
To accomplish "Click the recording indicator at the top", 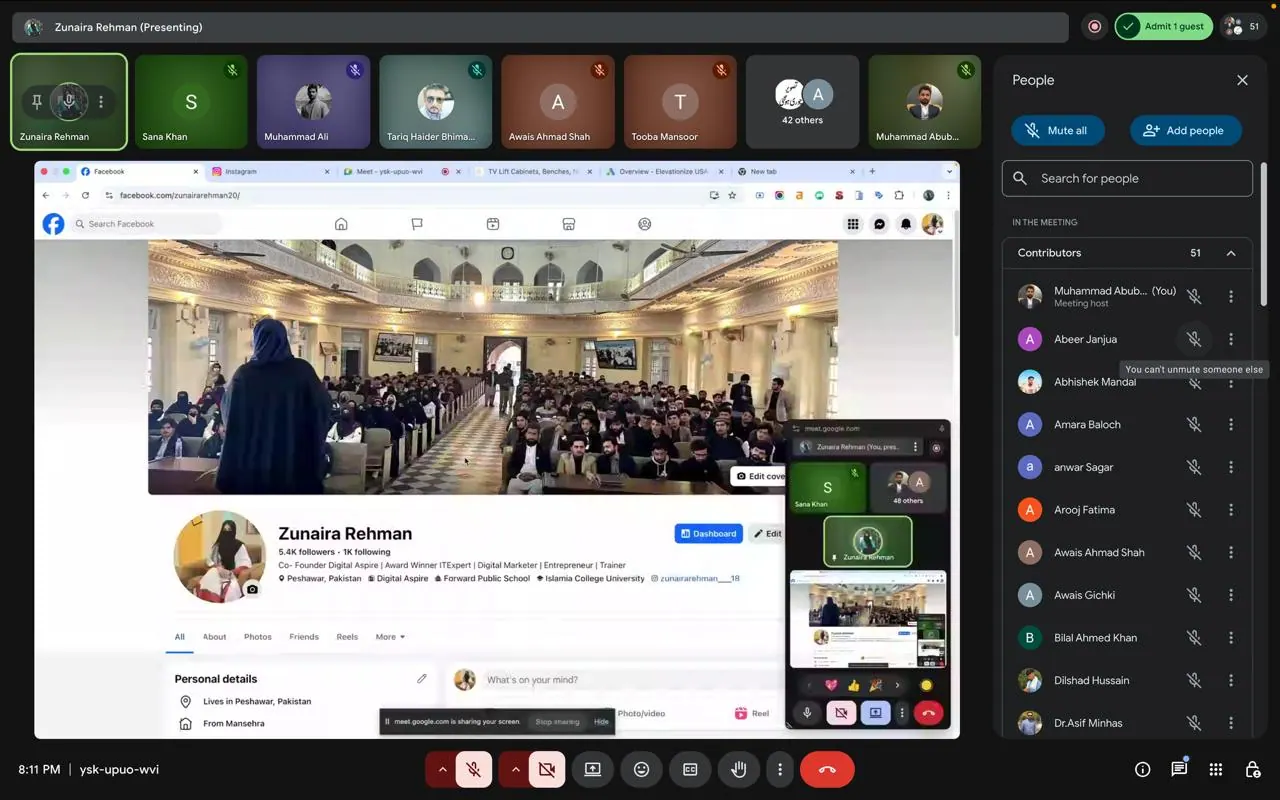I will [x=1094, y=27].
